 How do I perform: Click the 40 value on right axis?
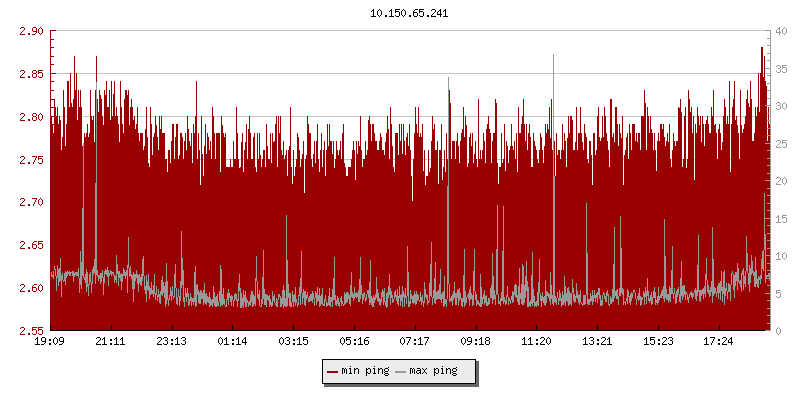pyautogui.click(x=781, y=31)
